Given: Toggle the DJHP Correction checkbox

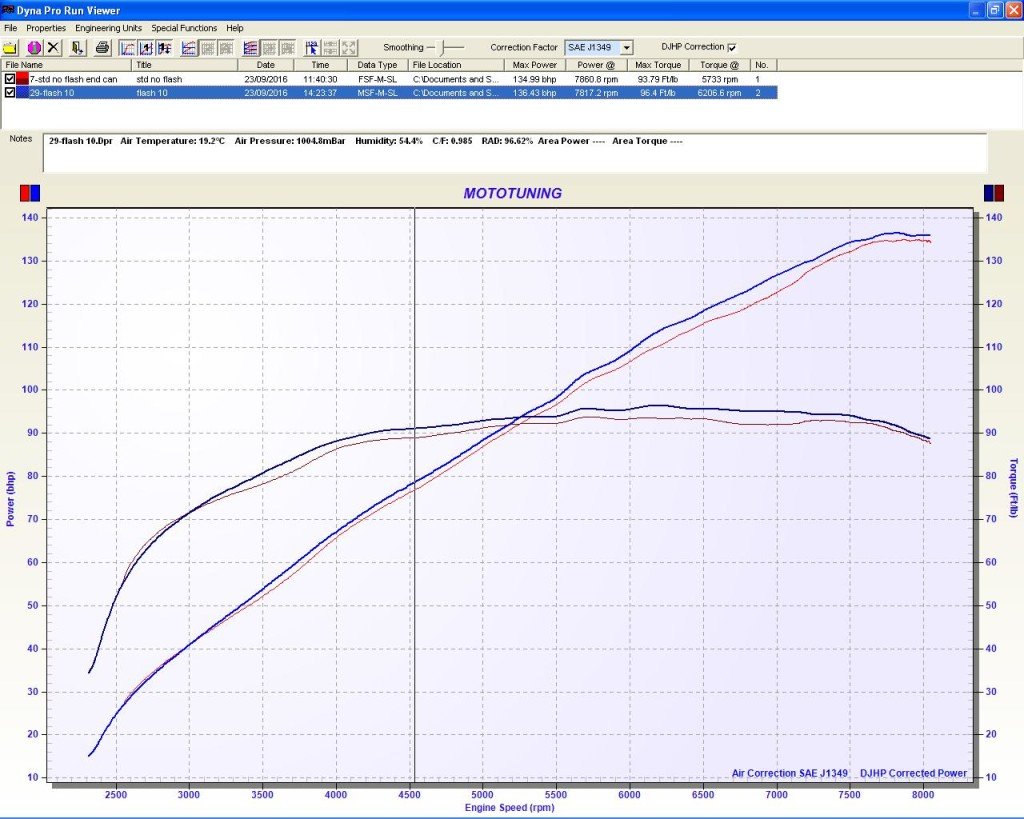Looking at the screenshot, I should [732, 47].
